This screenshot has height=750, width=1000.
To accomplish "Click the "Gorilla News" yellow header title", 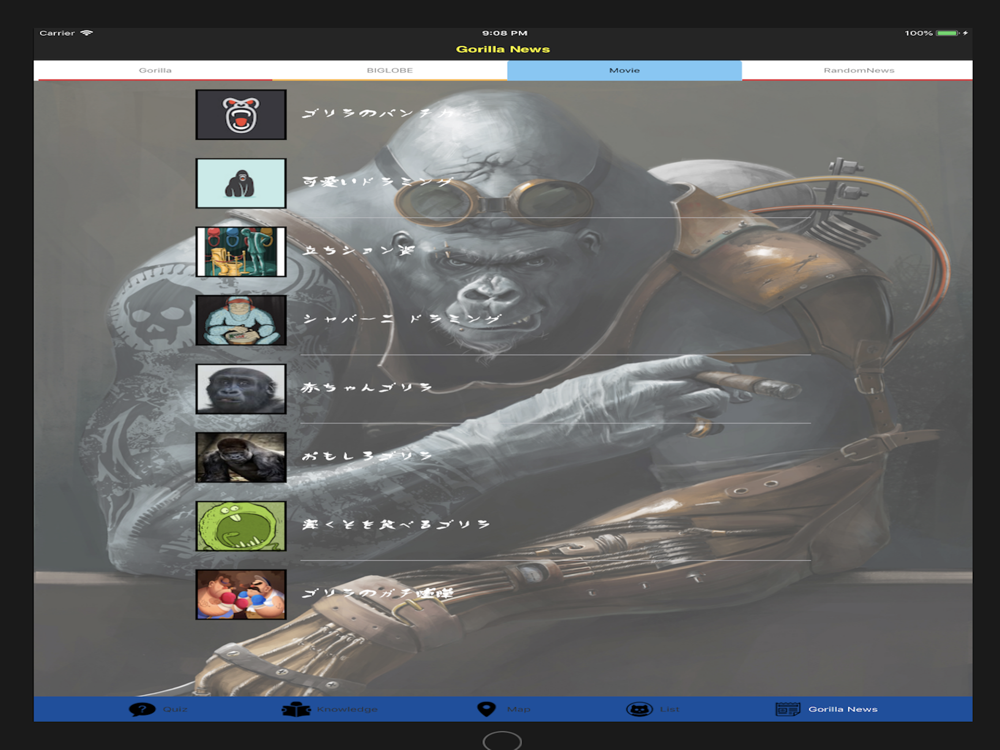I will click(503, 49).
